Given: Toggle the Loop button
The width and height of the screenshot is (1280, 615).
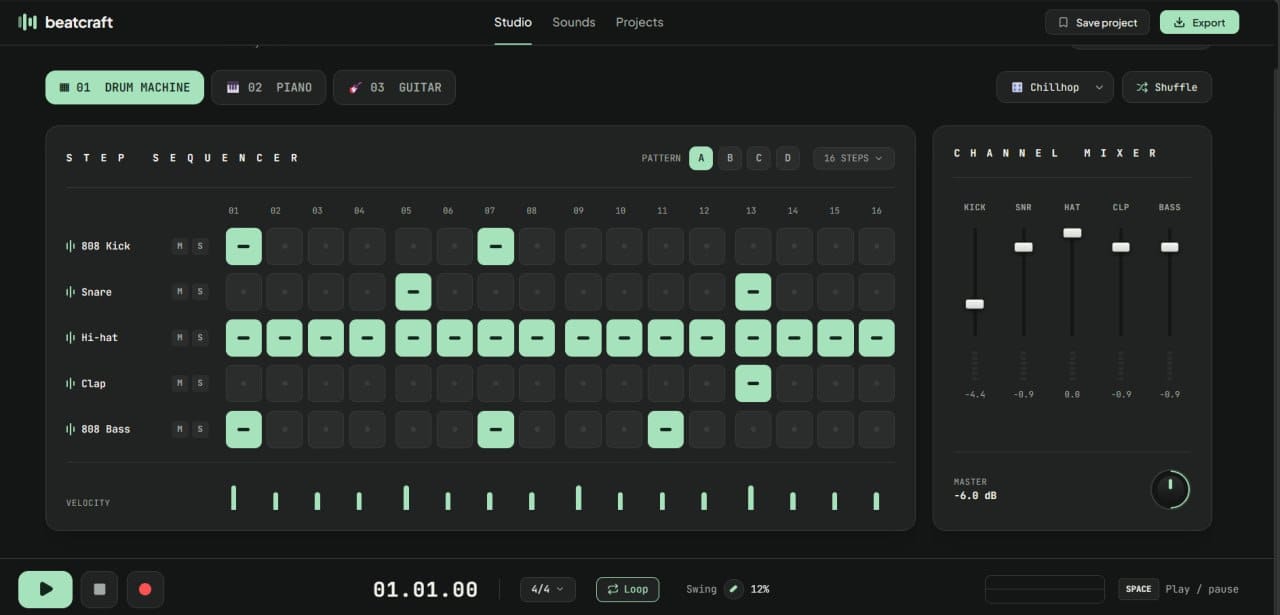Looking at the screenshot, I should (627, 589).
